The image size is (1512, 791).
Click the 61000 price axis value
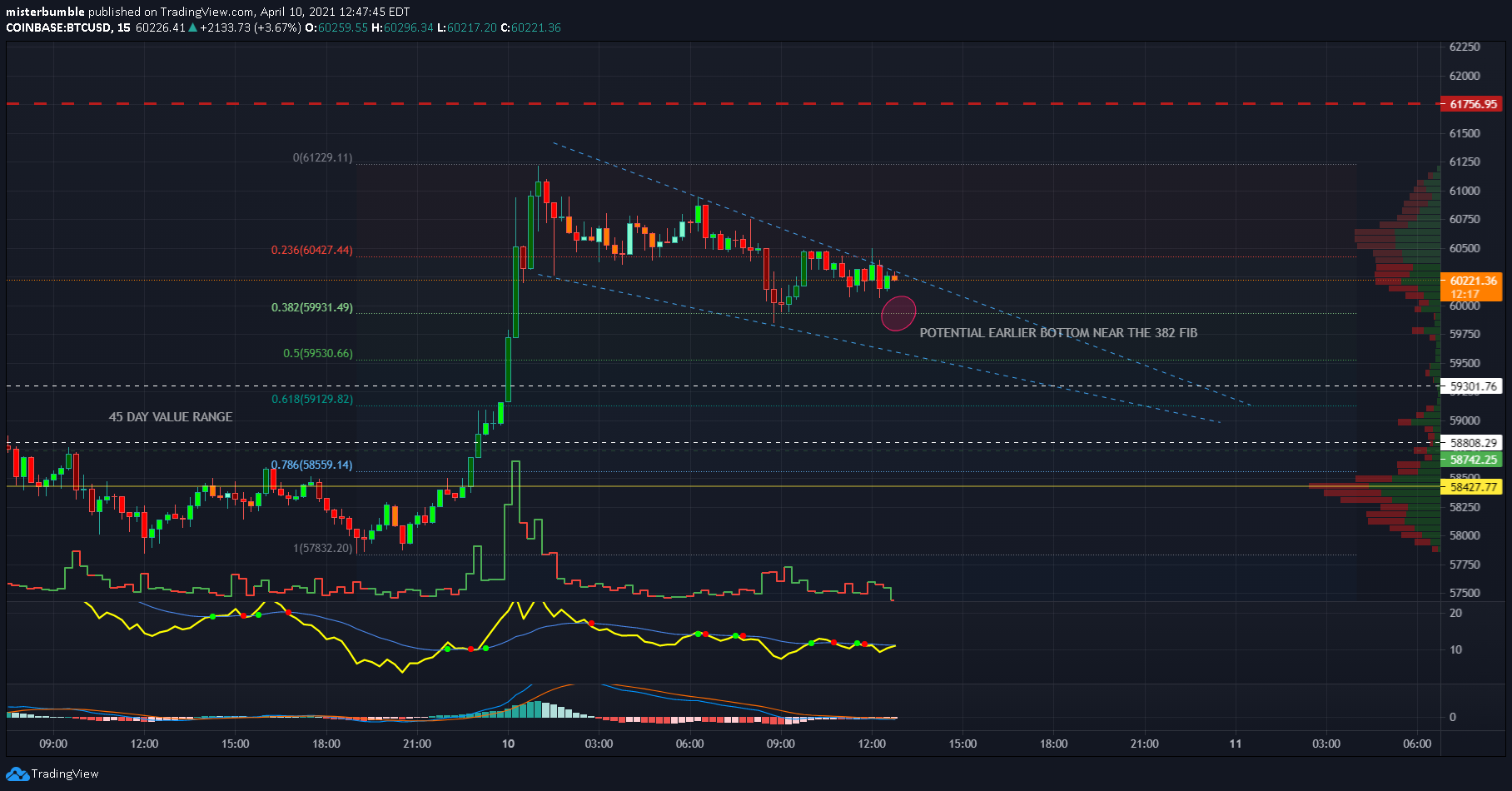(x=1465, y=191)
